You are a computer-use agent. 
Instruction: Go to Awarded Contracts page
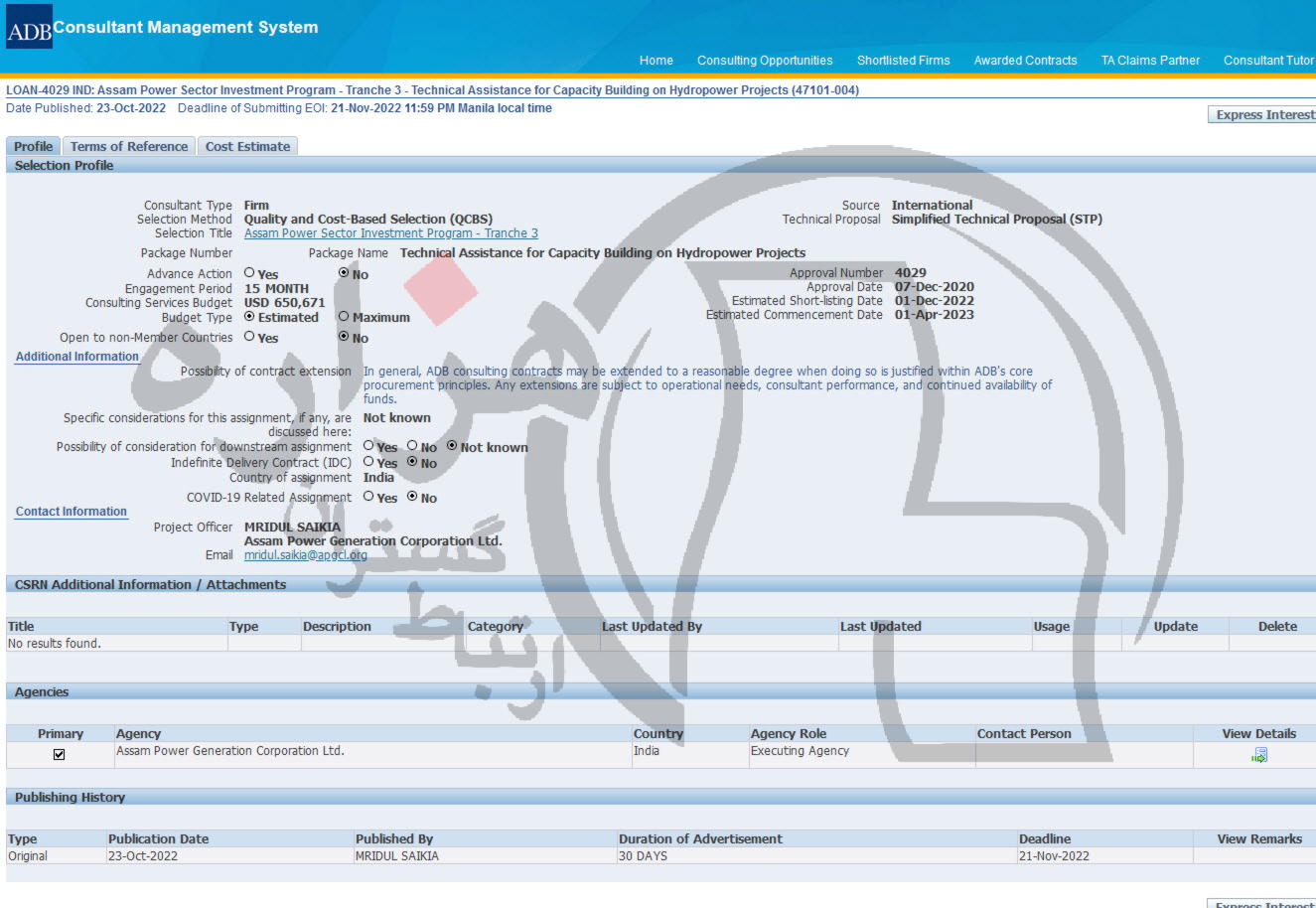pos(1025,61)
